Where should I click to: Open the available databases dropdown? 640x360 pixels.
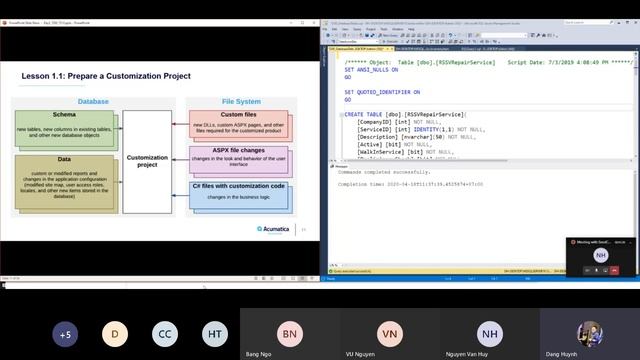point(358,42)
